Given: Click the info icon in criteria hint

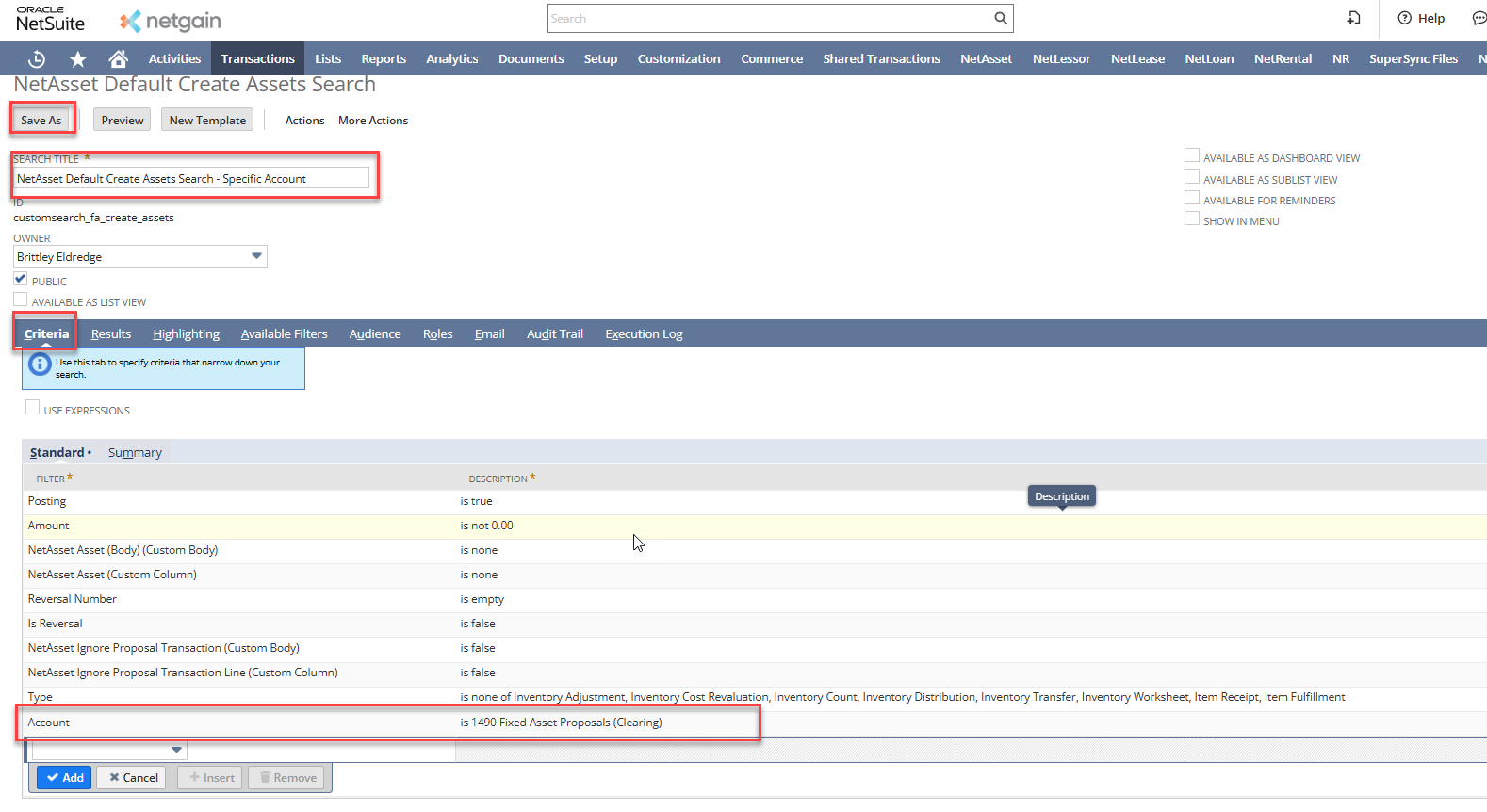Looking at the screenshot, I should [40, 365].
